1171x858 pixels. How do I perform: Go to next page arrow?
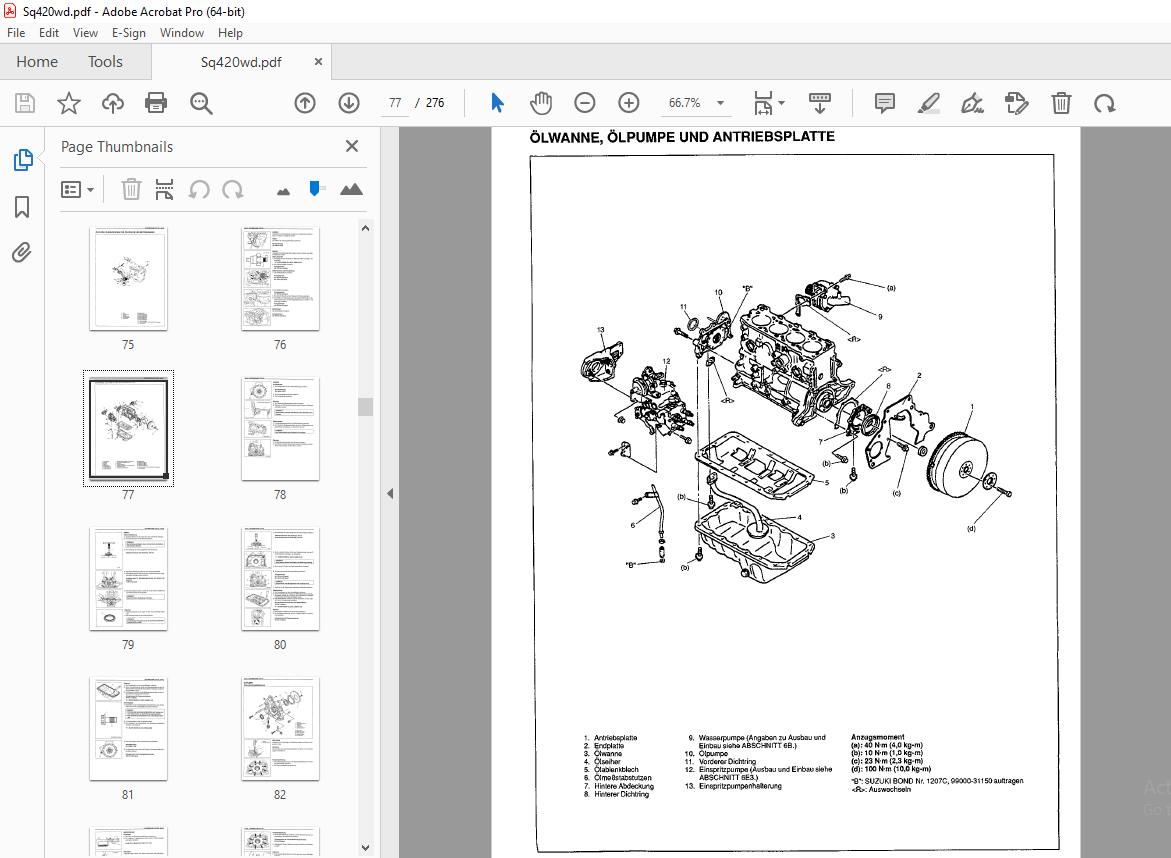[x=349, y=103]
